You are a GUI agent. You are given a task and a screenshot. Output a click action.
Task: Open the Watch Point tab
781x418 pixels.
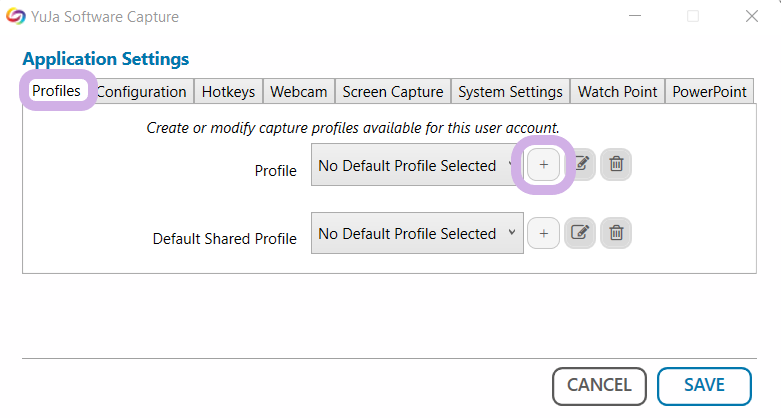(617, 91)
